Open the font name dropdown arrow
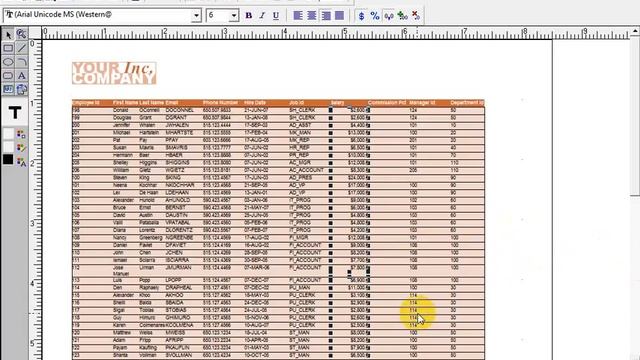The width and height of the screenshot is (640, 360). pyautogui.click(x=196, y=16)
